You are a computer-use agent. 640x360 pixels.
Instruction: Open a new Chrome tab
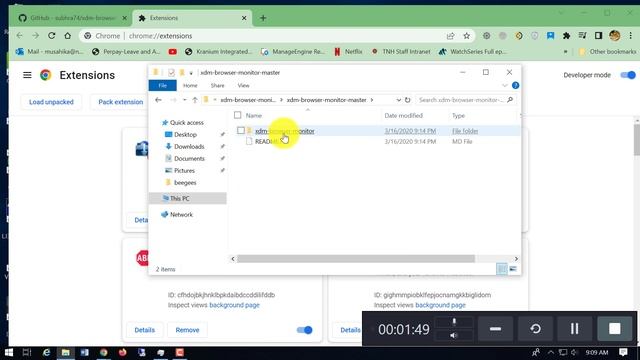263,18
